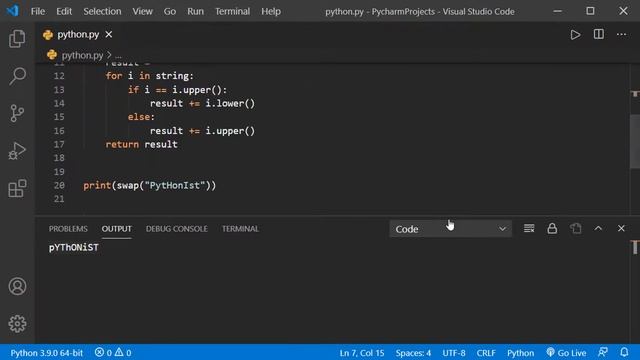Change encoding via UTF-8
This screenshot has width=640, height=360.
tap(454, 353)
